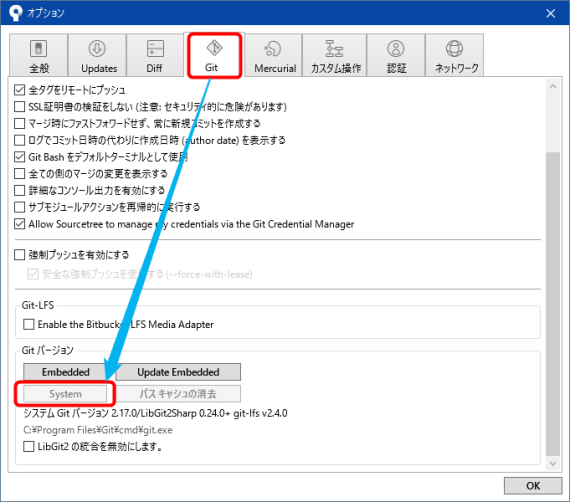Check 詳細なコンソール出力を有効にする
The height and width of the screenshot is (502, 570).
[19, 190]
